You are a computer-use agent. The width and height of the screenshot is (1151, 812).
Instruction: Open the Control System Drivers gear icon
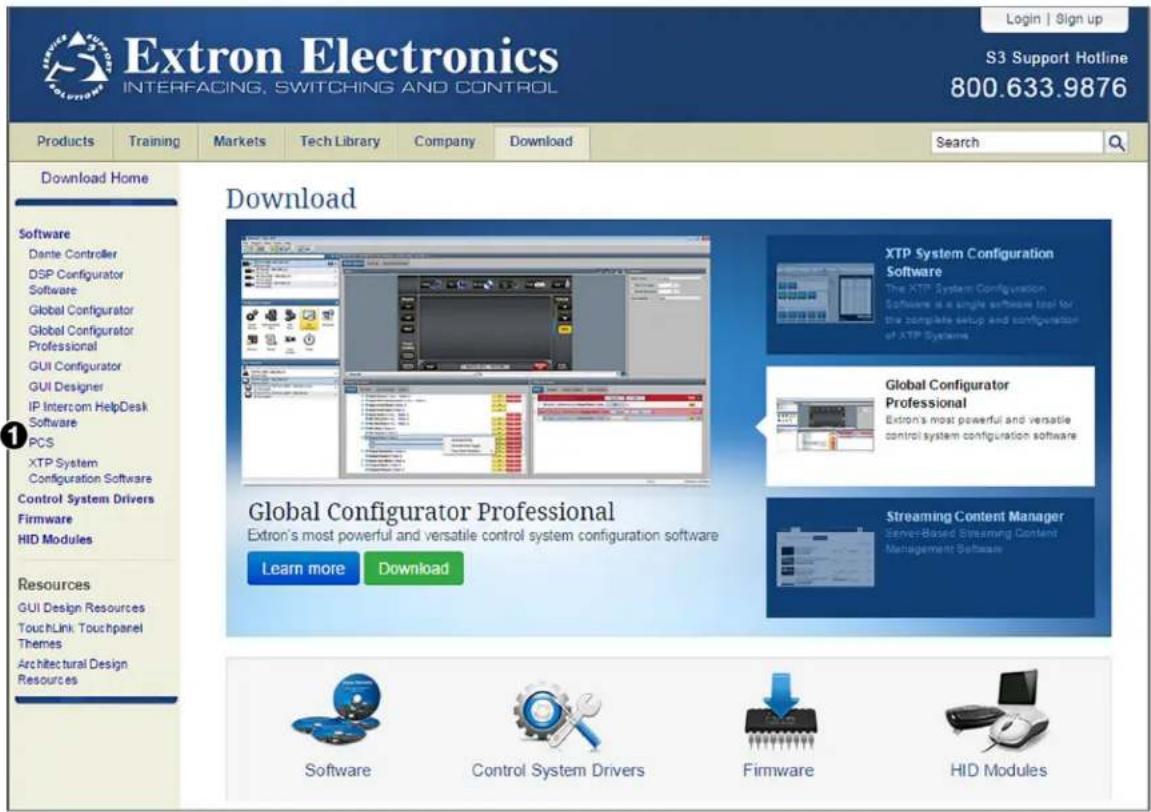tap(557, 715)
